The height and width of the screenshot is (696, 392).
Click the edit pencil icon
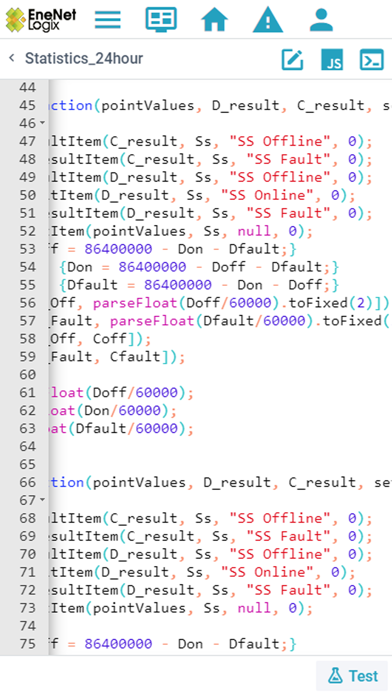(293, 59)
